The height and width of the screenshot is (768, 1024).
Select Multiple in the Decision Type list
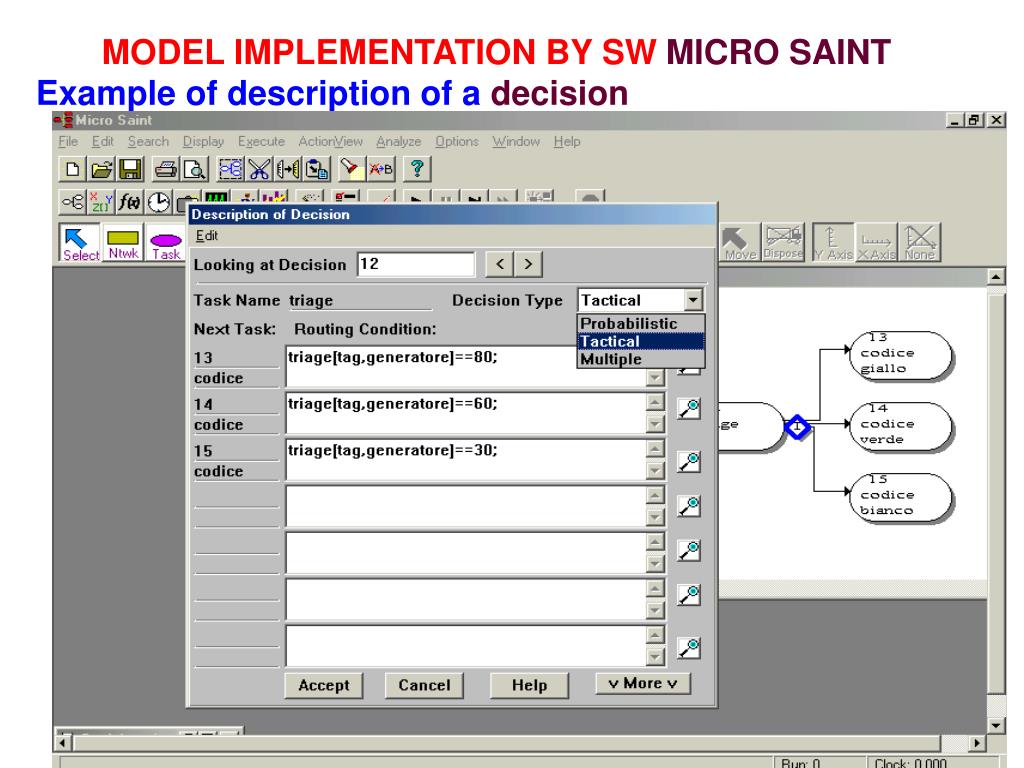pos(641,359)
